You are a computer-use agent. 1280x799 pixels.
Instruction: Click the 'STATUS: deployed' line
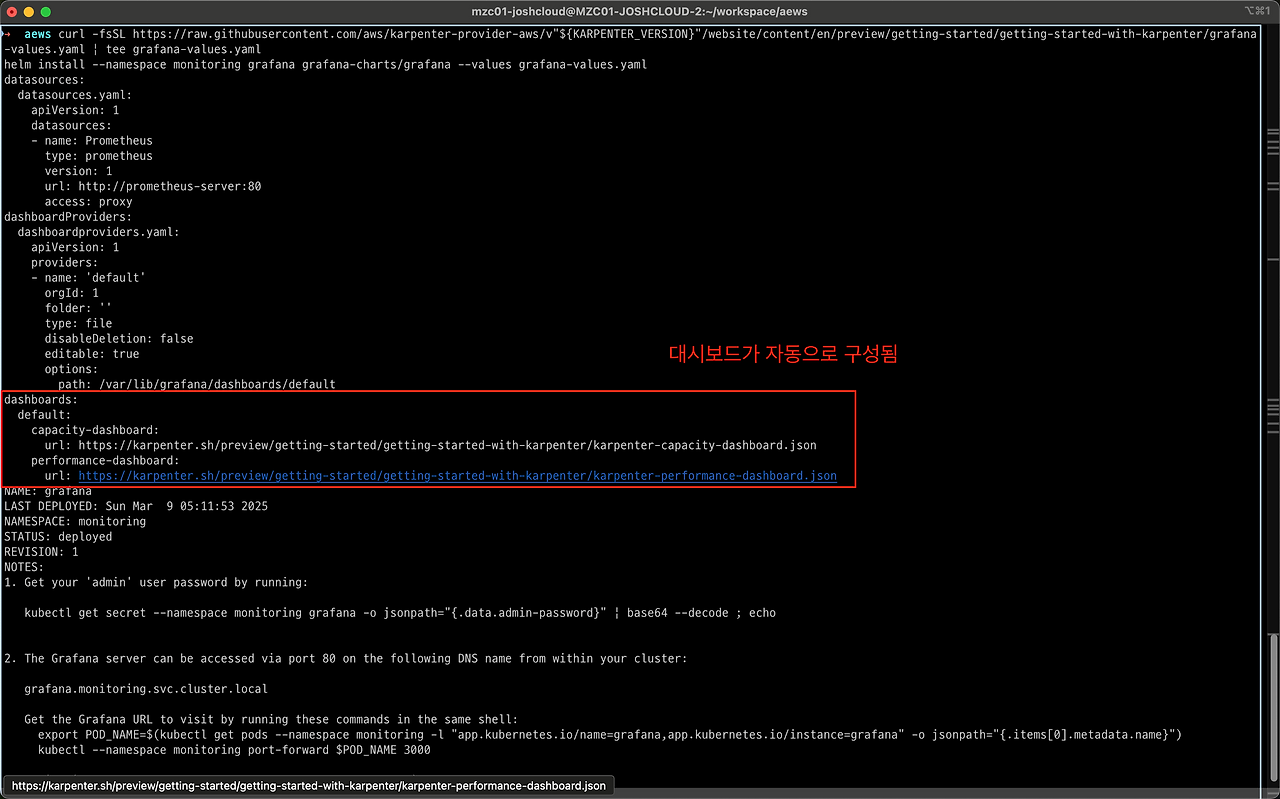coord(58,536)
